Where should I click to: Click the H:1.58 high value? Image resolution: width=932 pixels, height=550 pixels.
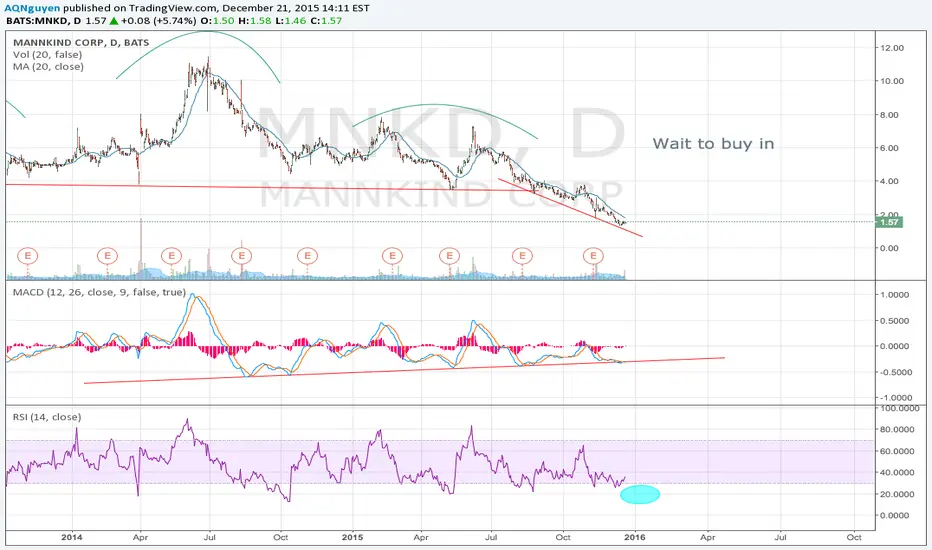point(254,21)
